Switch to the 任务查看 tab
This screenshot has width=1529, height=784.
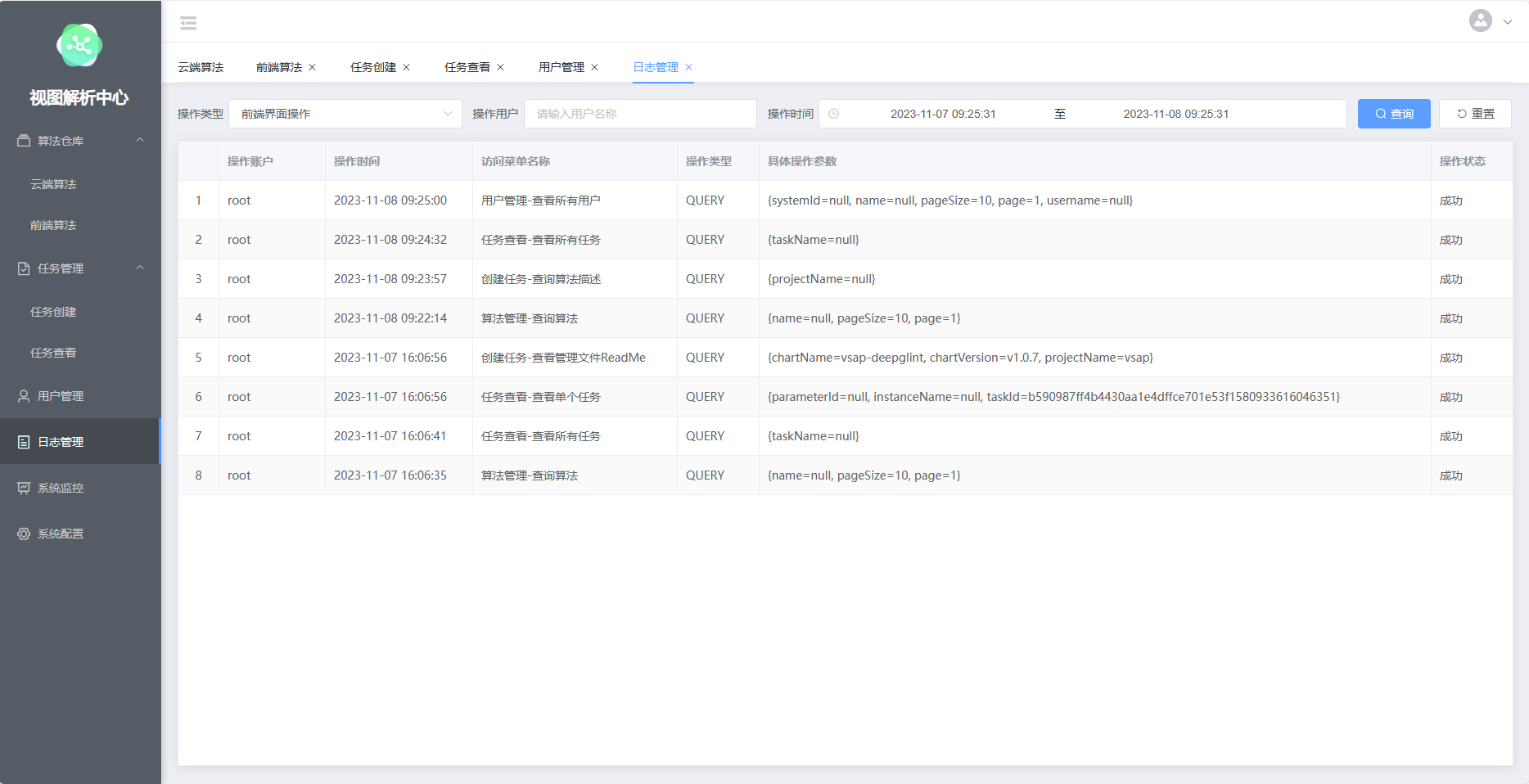point(467,67)
